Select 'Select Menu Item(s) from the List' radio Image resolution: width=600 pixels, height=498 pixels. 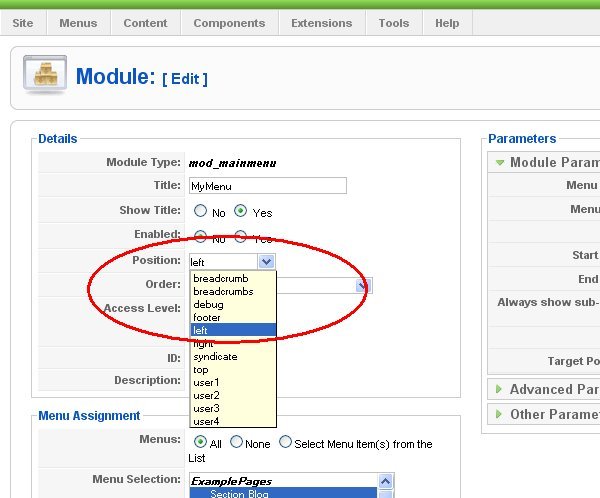[285, 442]
